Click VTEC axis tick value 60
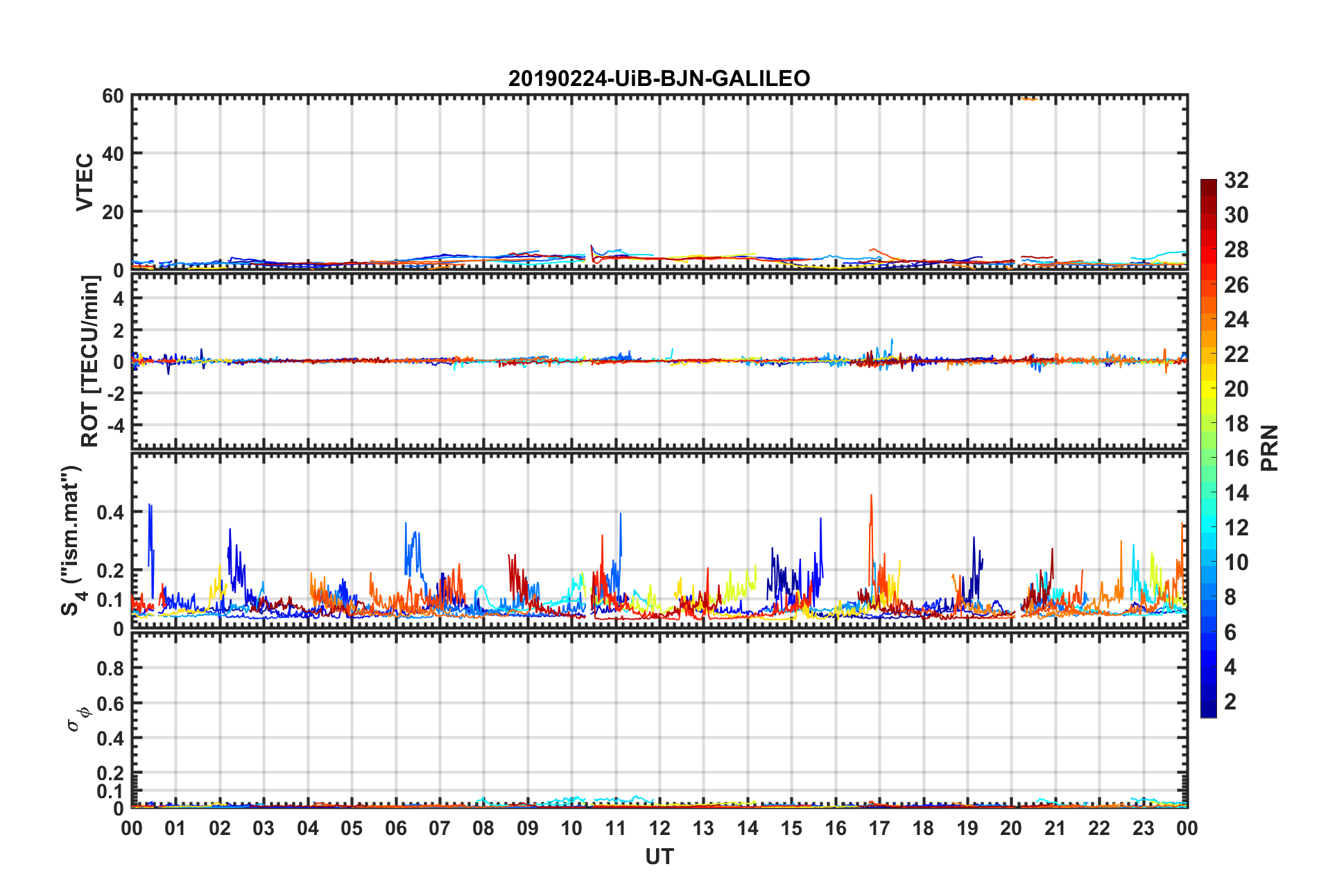Image resolution: width=1319 pixels, height=896 pixels. [x=112, y=96]
